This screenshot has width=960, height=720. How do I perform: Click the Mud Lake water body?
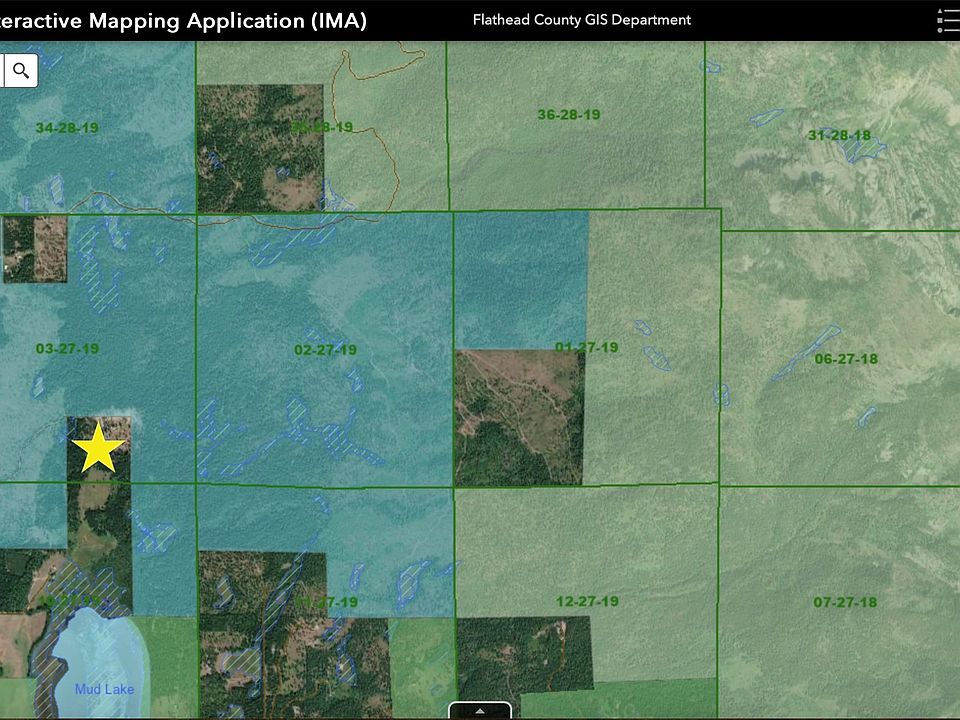pyautogui.click(x=100, y=655)
